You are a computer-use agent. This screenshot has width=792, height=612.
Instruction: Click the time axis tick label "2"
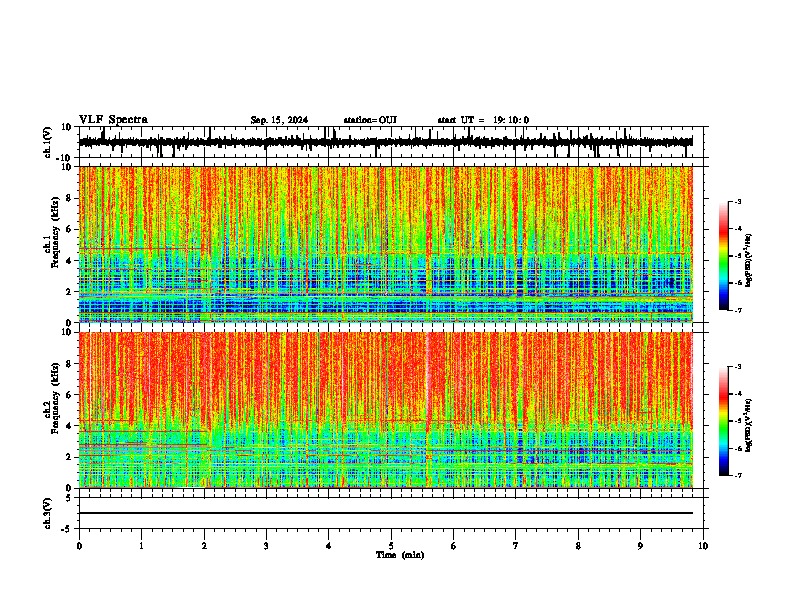[204, 546]
